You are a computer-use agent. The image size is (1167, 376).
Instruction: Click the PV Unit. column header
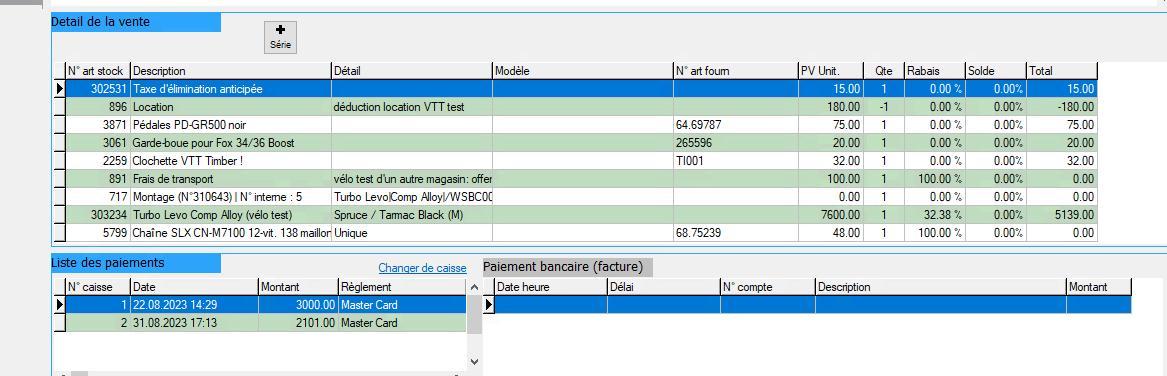(831, 71)
